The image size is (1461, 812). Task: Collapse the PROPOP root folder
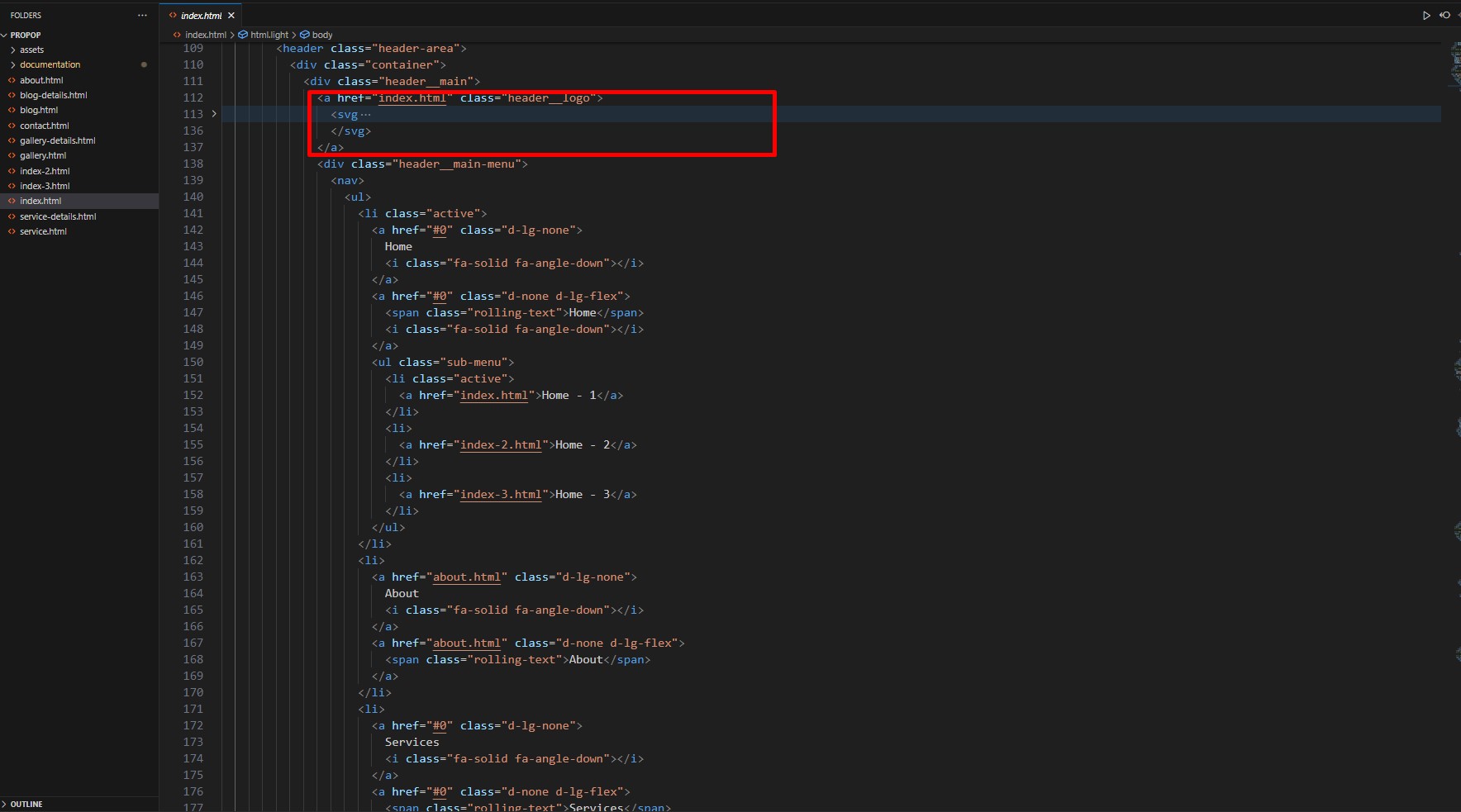(x=25, y=35)
